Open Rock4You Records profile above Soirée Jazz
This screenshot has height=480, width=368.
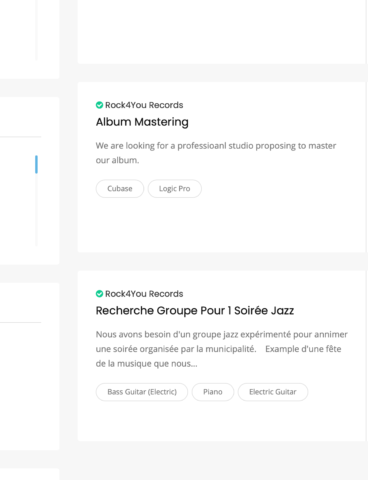144,294
